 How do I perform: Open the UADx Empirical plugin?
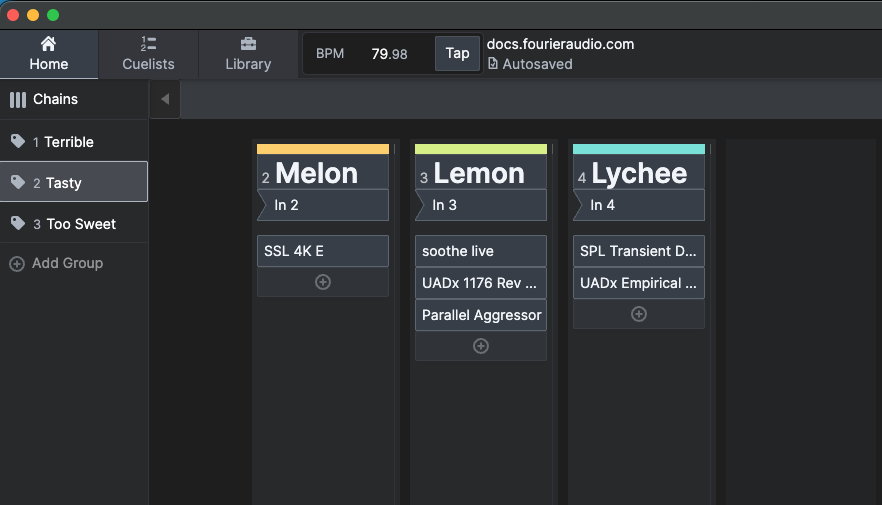(x=639, y=283)
